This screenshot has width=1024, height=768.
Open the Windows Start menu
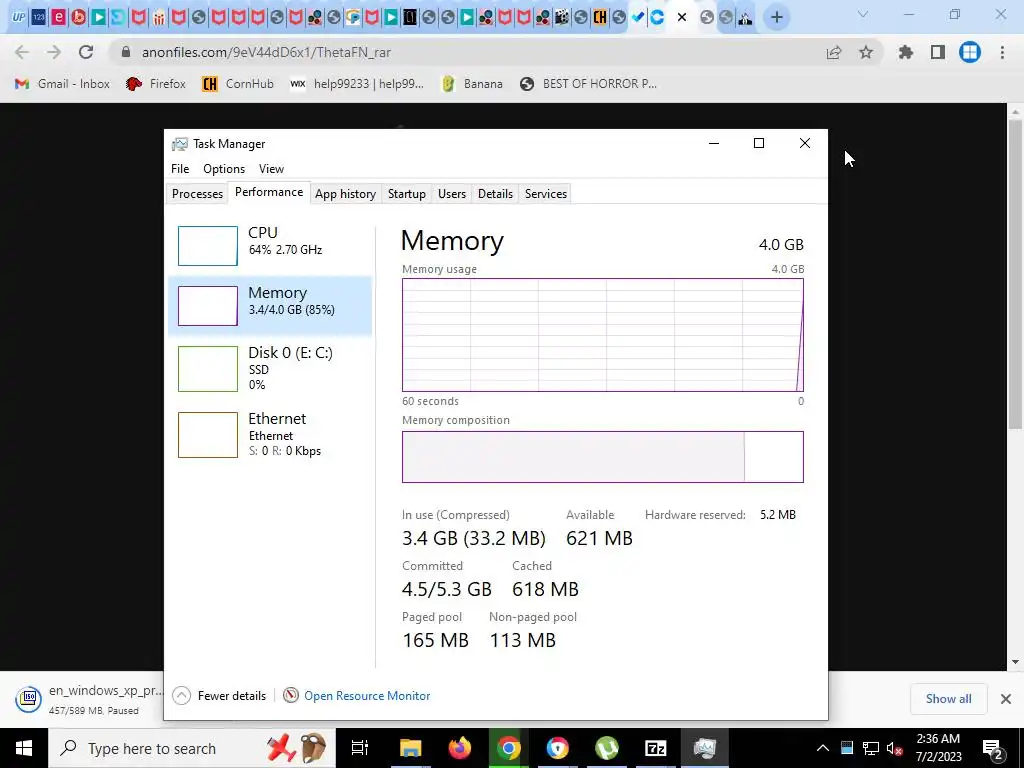24,748
